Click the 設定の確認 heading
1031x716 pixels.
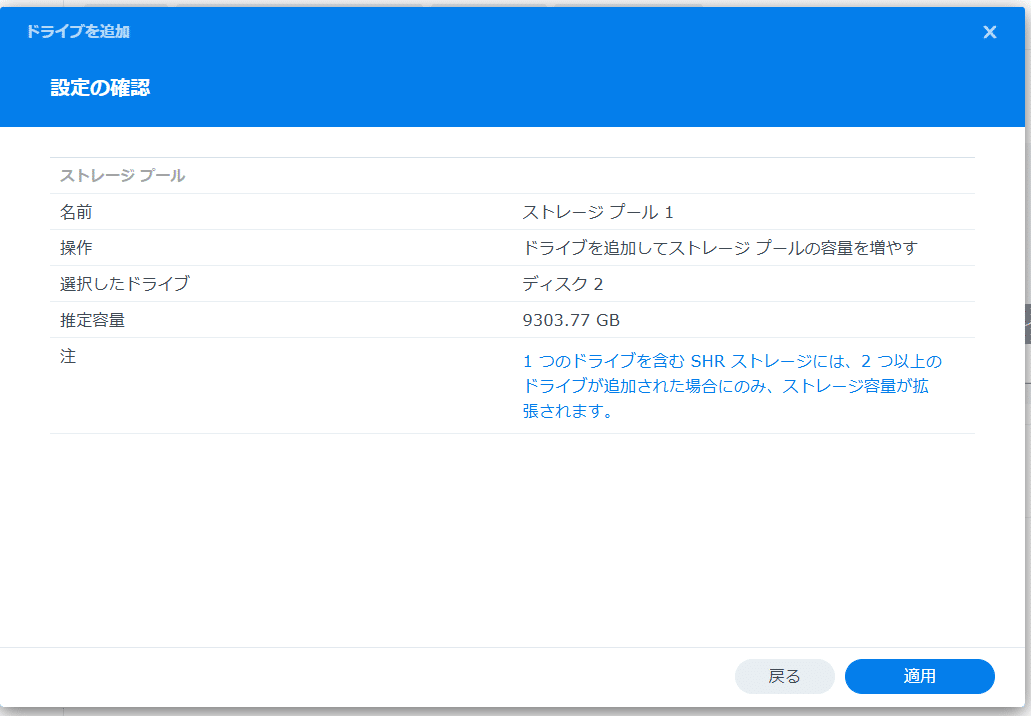[100, 87]
